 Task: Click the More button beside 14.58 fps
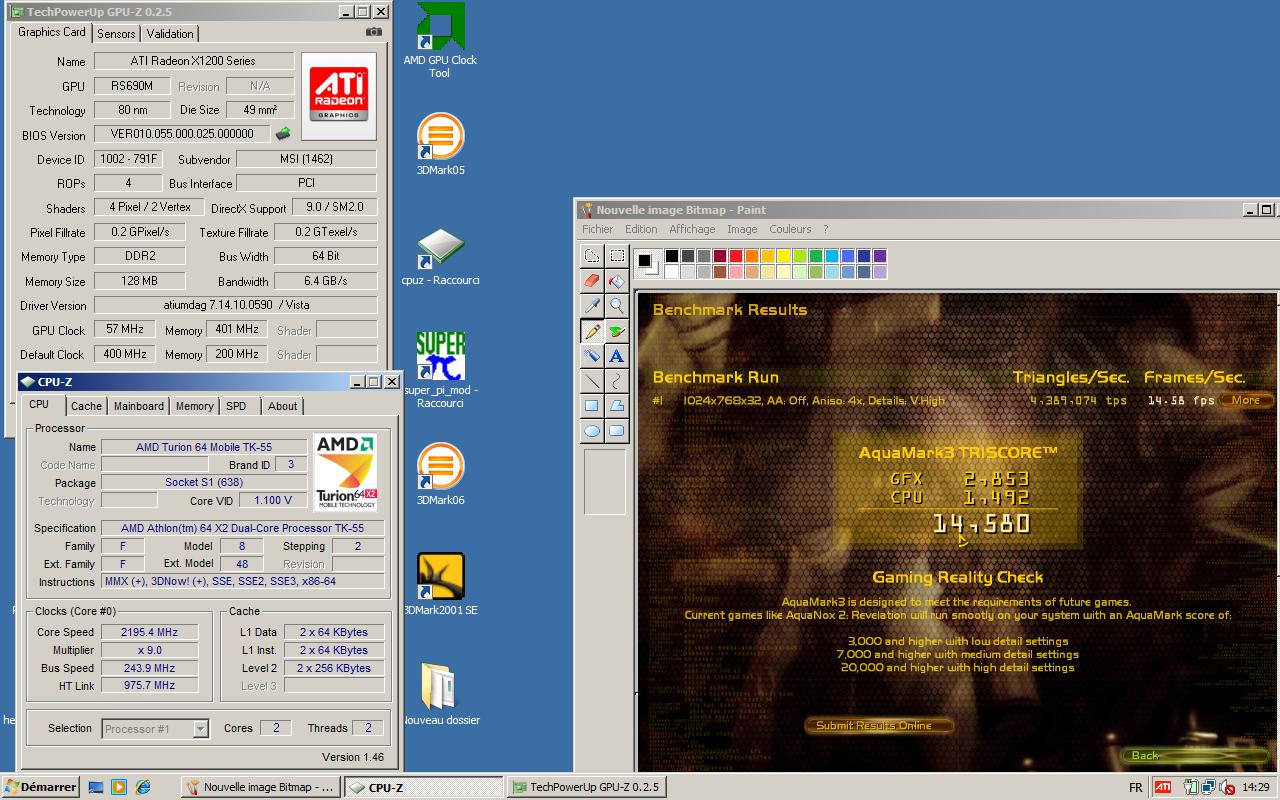pyautogui.click(x=1245, y=400)
